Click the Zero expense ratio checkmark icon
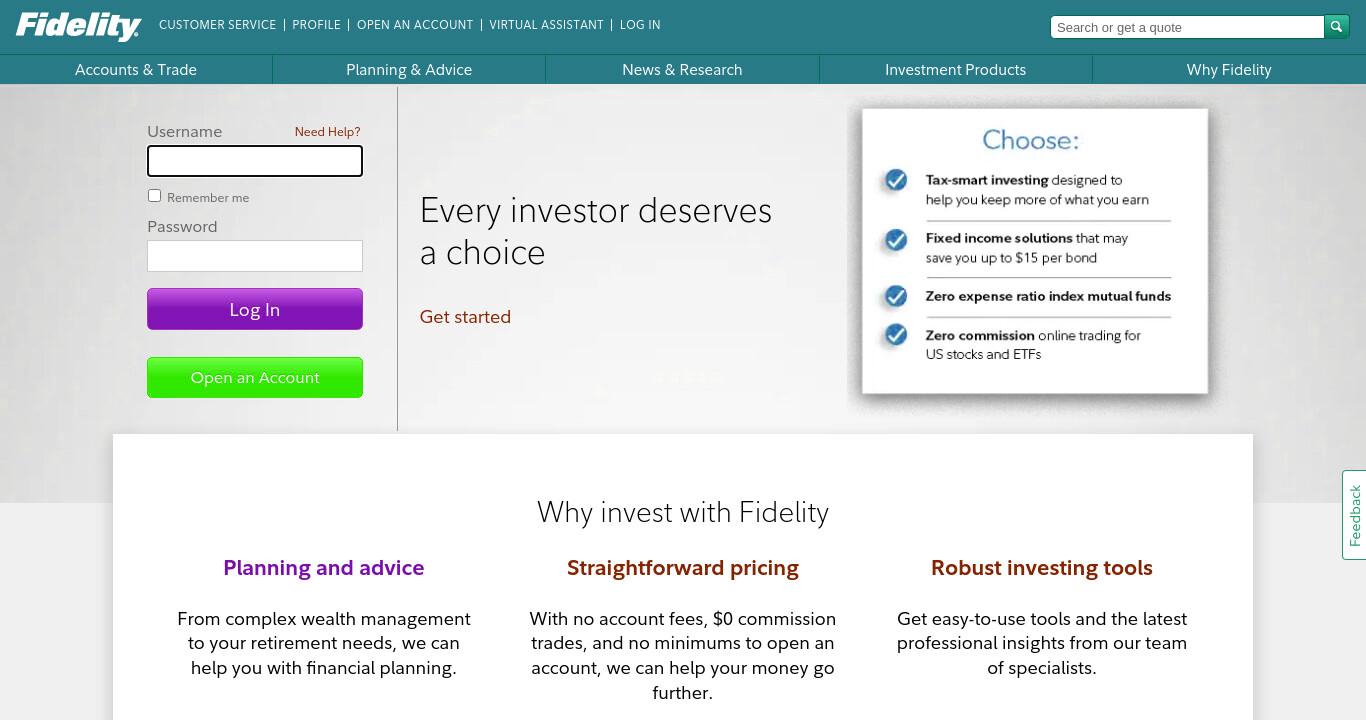Screen dimensions: 1366x720 click(x=896, y=296)
